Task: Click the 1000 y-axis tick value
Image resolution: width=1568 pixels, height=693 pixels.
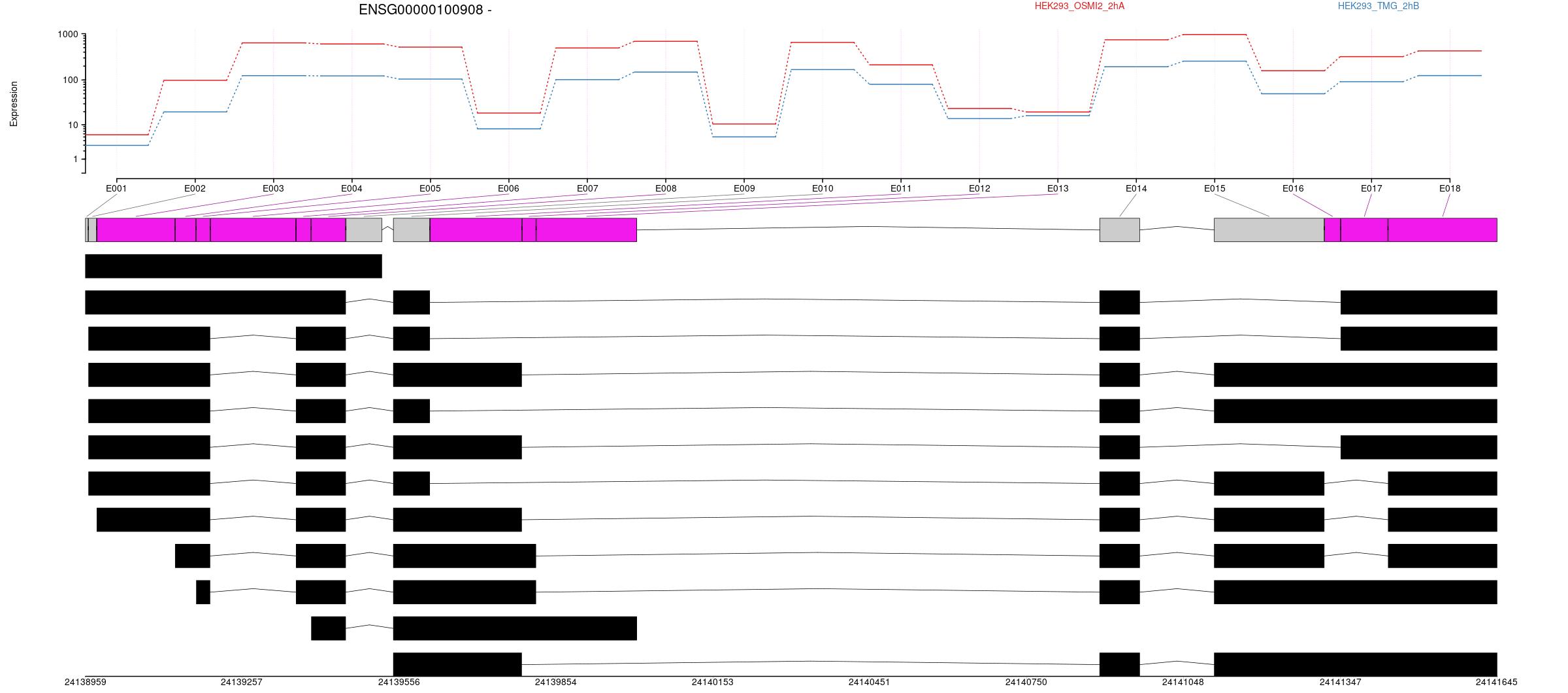Action: click(x=67, y=35)
